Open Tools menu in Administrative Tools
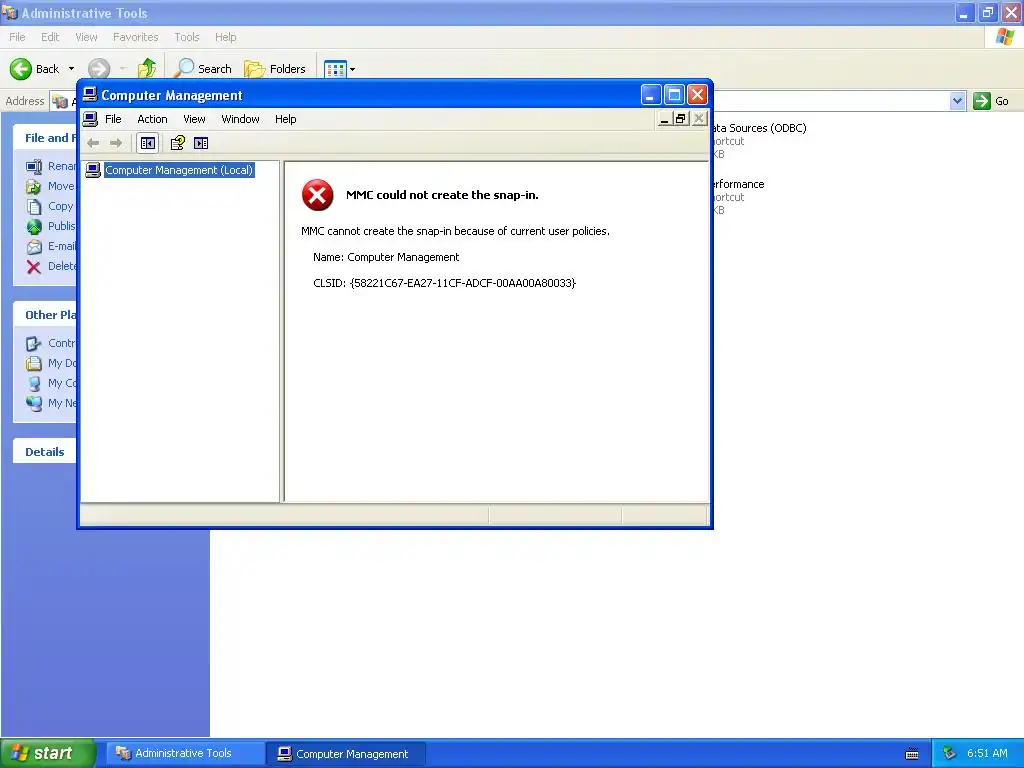 [x=187, y=37]
